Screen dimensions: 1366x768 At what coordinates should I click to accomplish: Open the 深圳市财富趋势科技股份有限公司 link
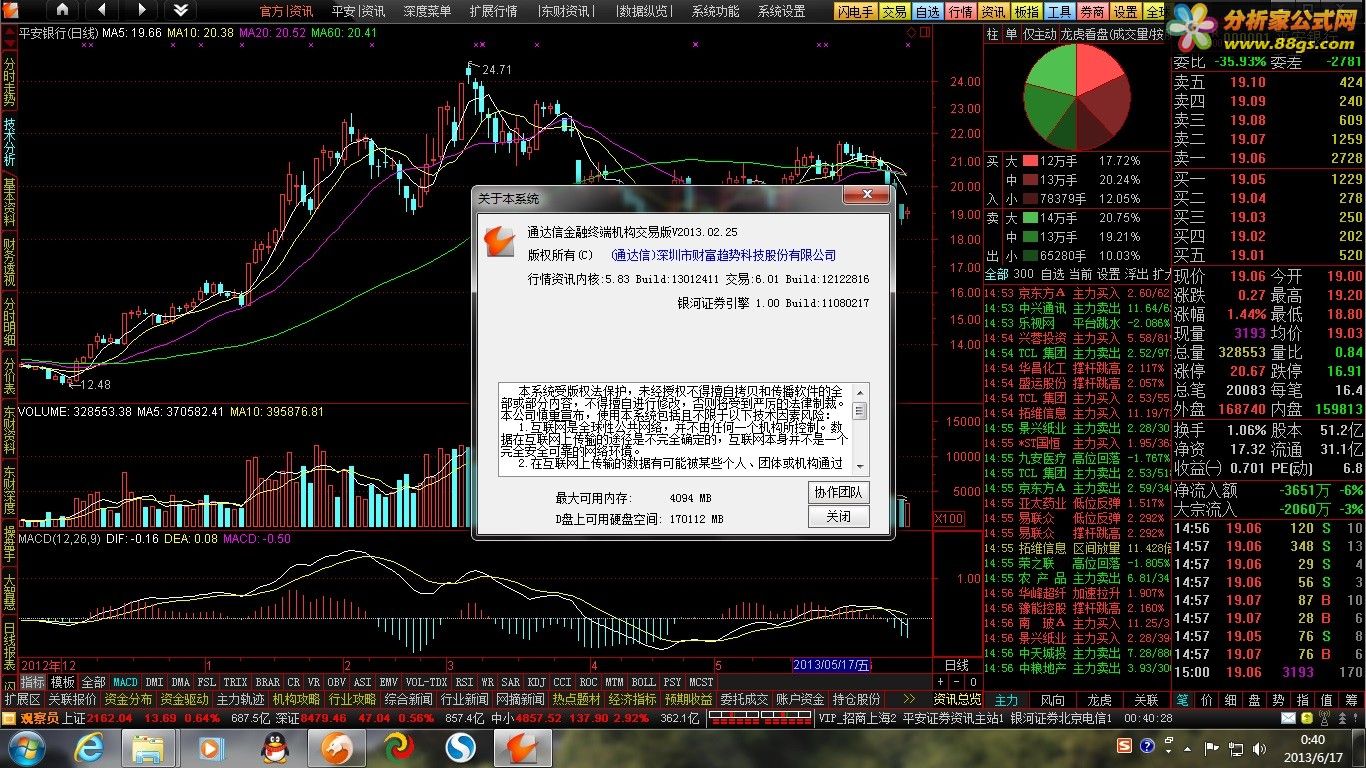(x=723, y=255)
